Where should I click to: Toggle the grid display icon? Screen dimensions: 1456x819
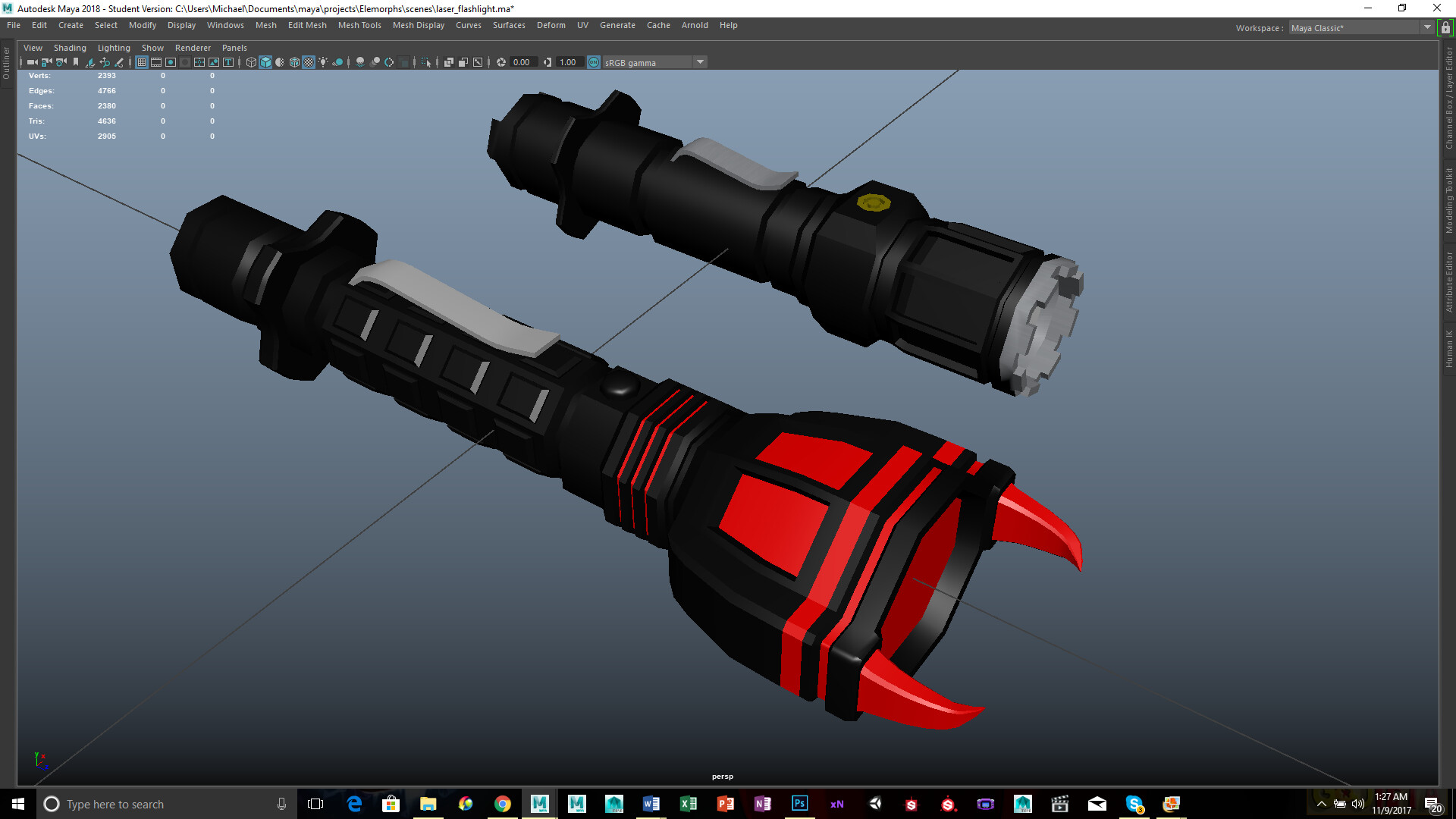[x=142, y=62]
